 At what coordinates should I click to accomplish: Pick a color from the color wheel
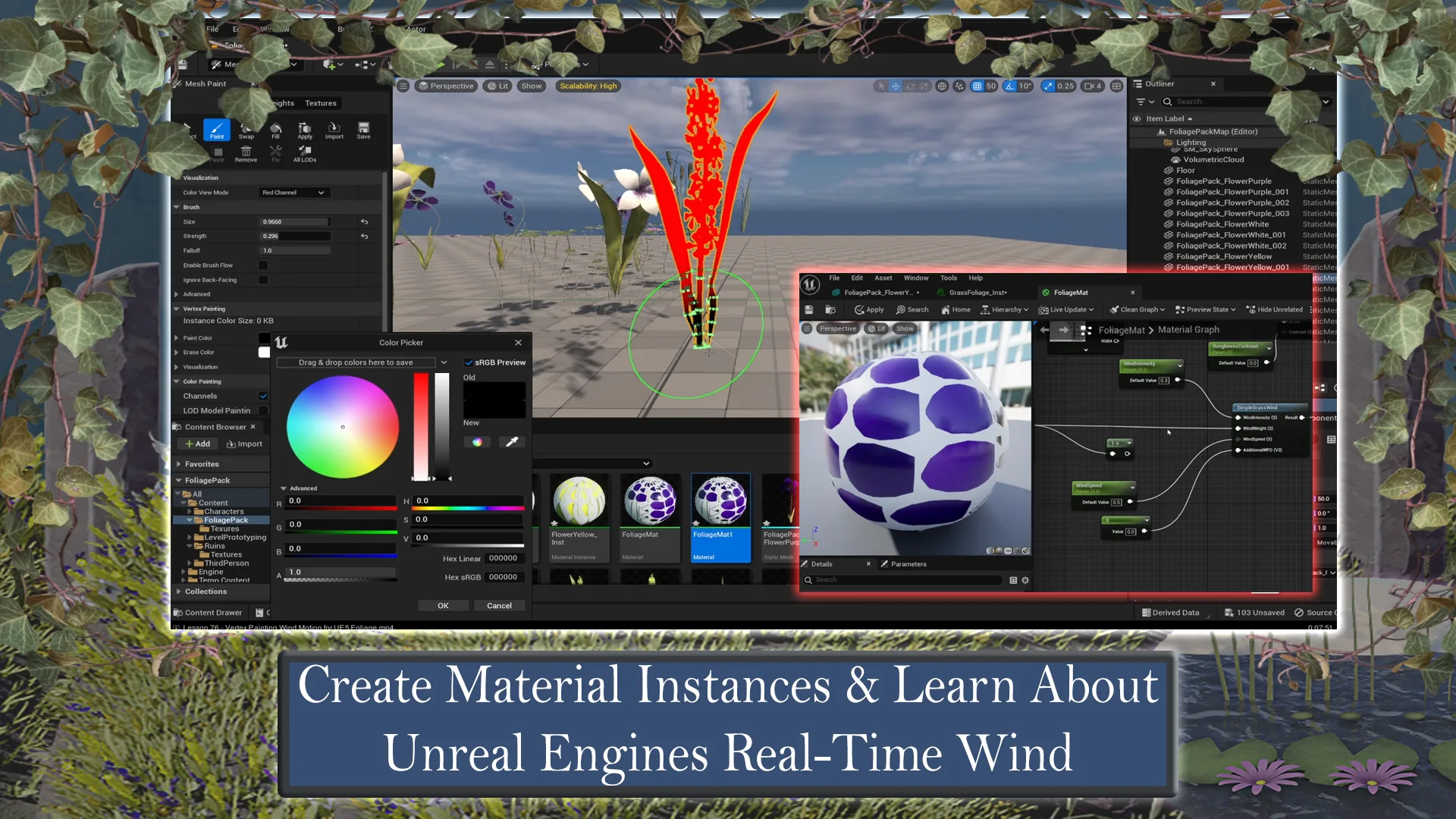click(343, 426)
